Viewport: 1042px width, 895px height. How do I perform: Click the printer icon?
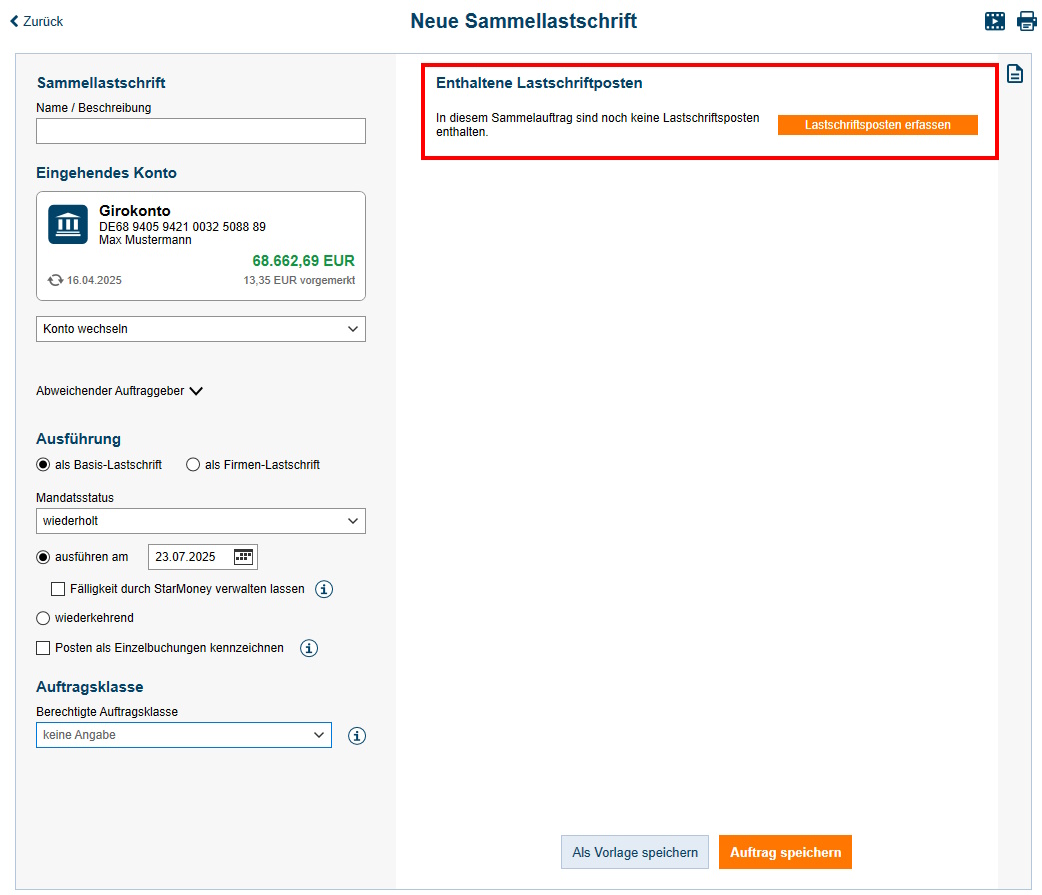(1027, 21)
